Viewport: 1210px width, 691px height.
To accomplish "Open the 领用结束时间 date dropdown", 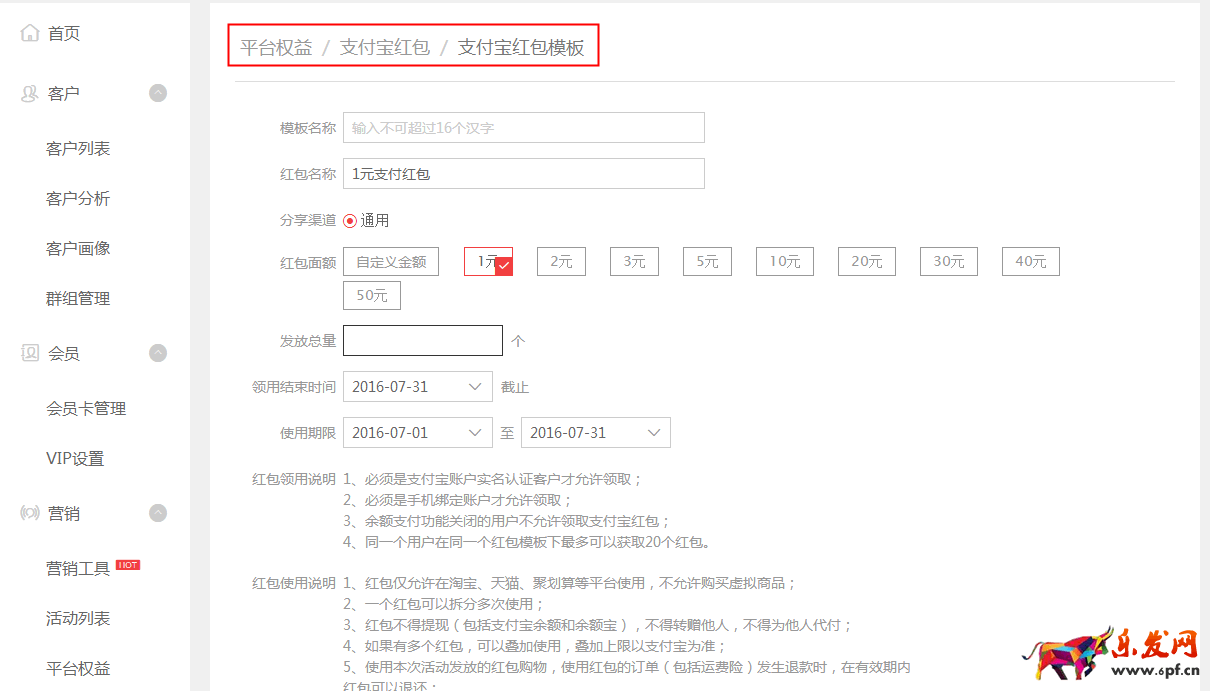I will [417, 386].
